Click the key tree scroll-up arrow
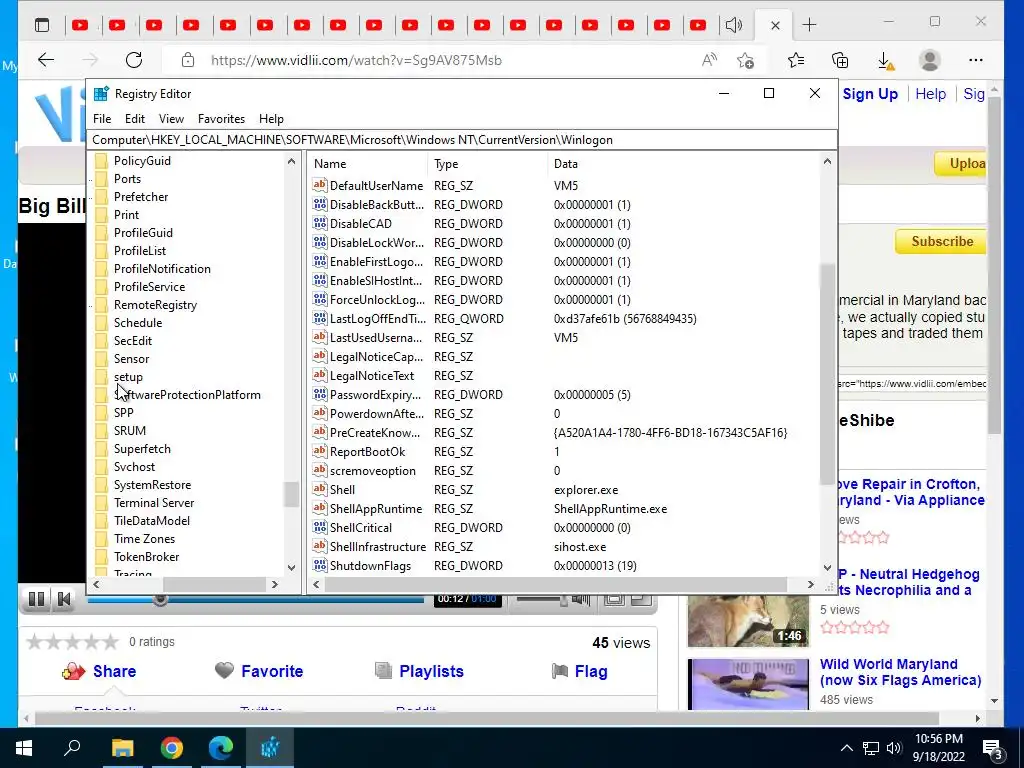The height and width of the screenshot is (768, 1024). pos(291,161)
